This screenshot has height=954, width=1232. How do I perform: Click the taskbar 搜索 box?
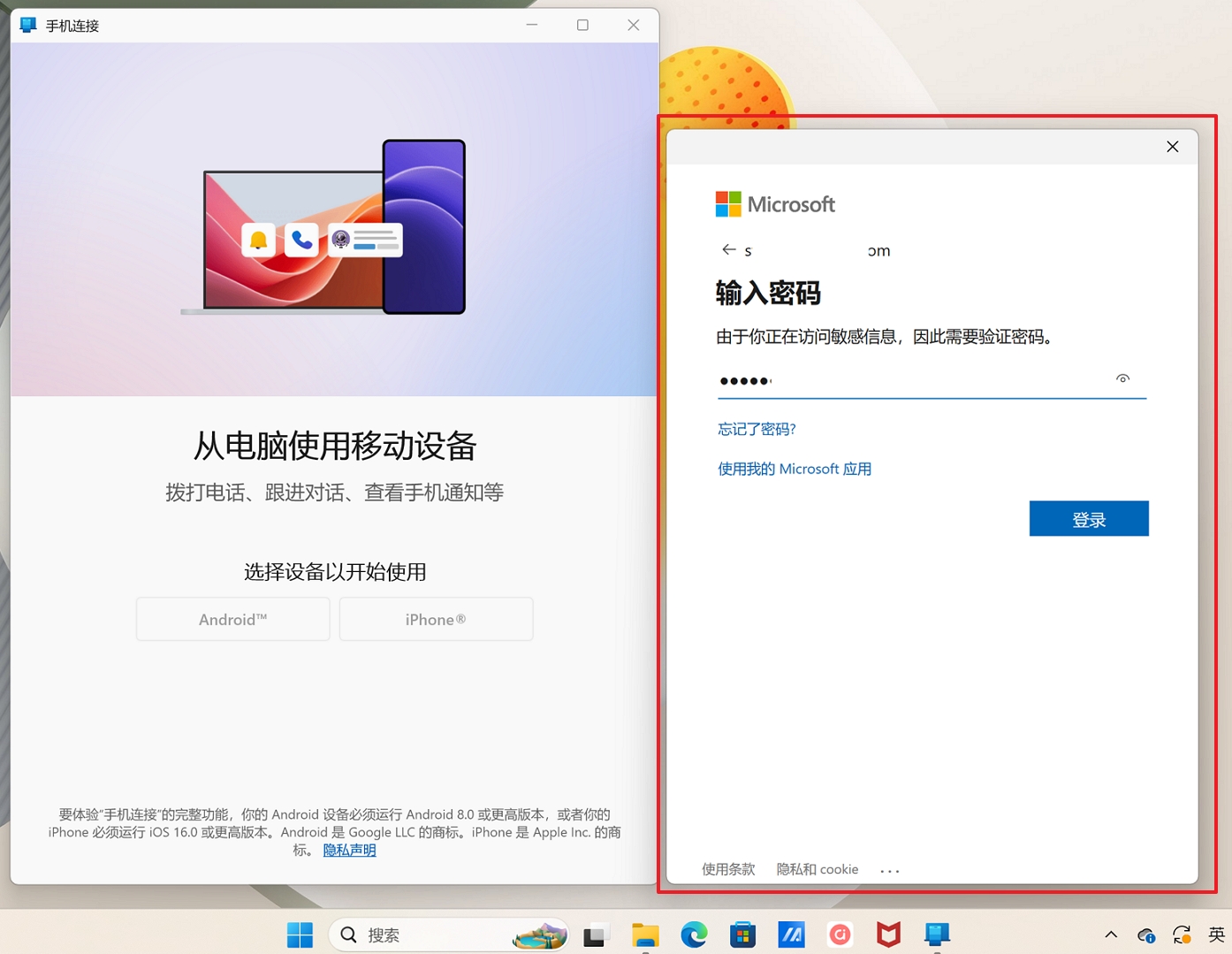click(x=449, y=935)
